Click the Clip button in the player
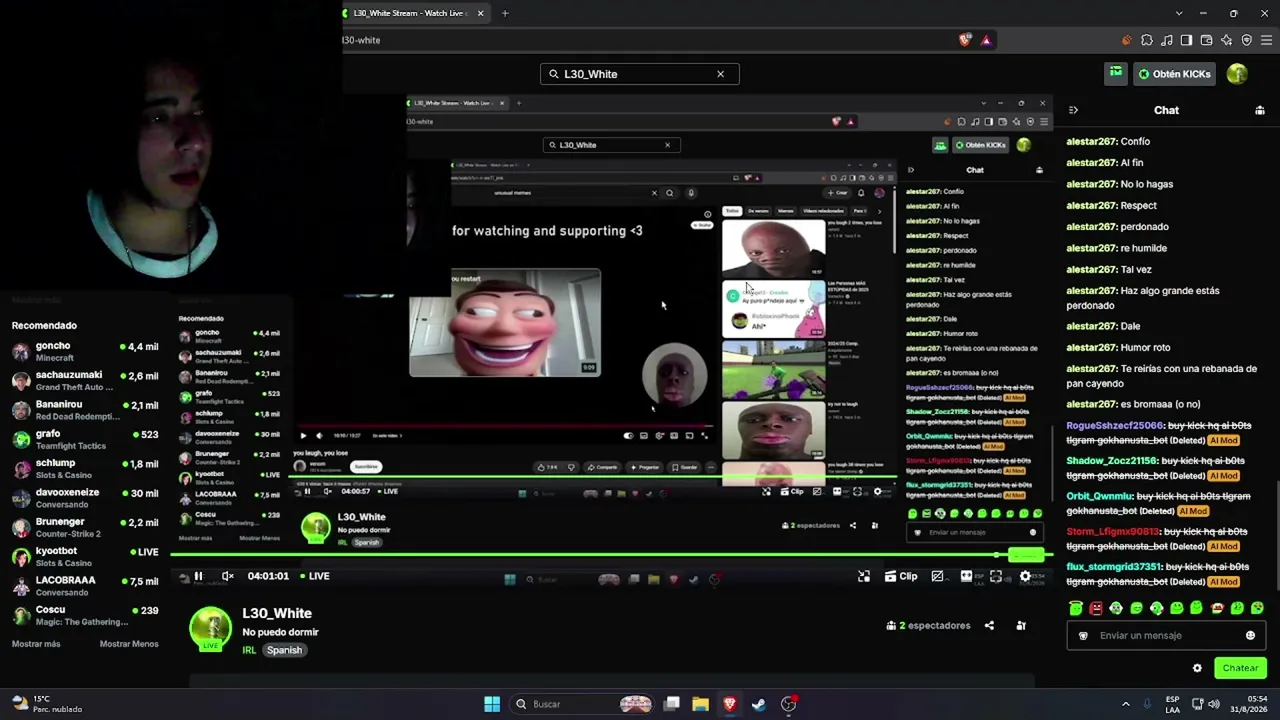Viewport: 1280px width, 720px height. click(900, 576)
